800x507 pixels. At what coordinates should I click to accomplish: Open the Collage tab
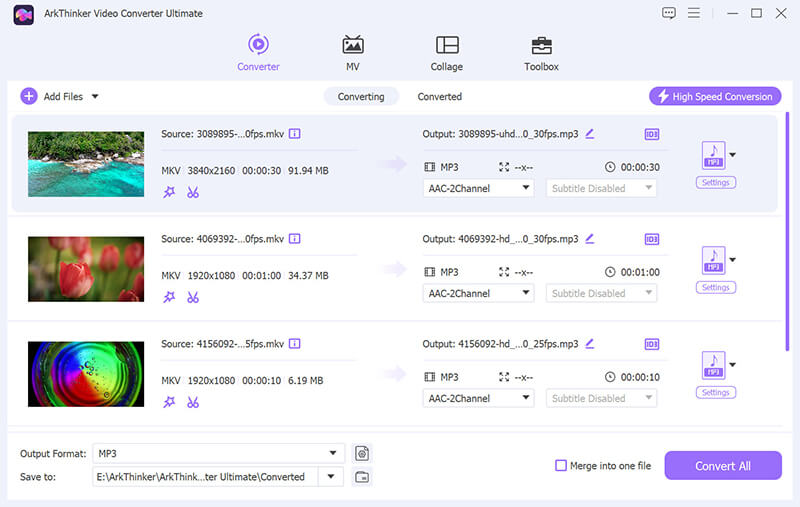[x=446, y=53]
